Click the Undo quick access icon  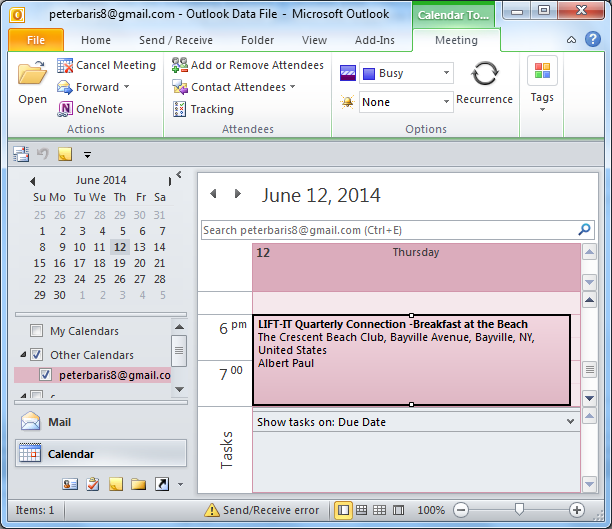pyautogui.click(x=43, y=153)
